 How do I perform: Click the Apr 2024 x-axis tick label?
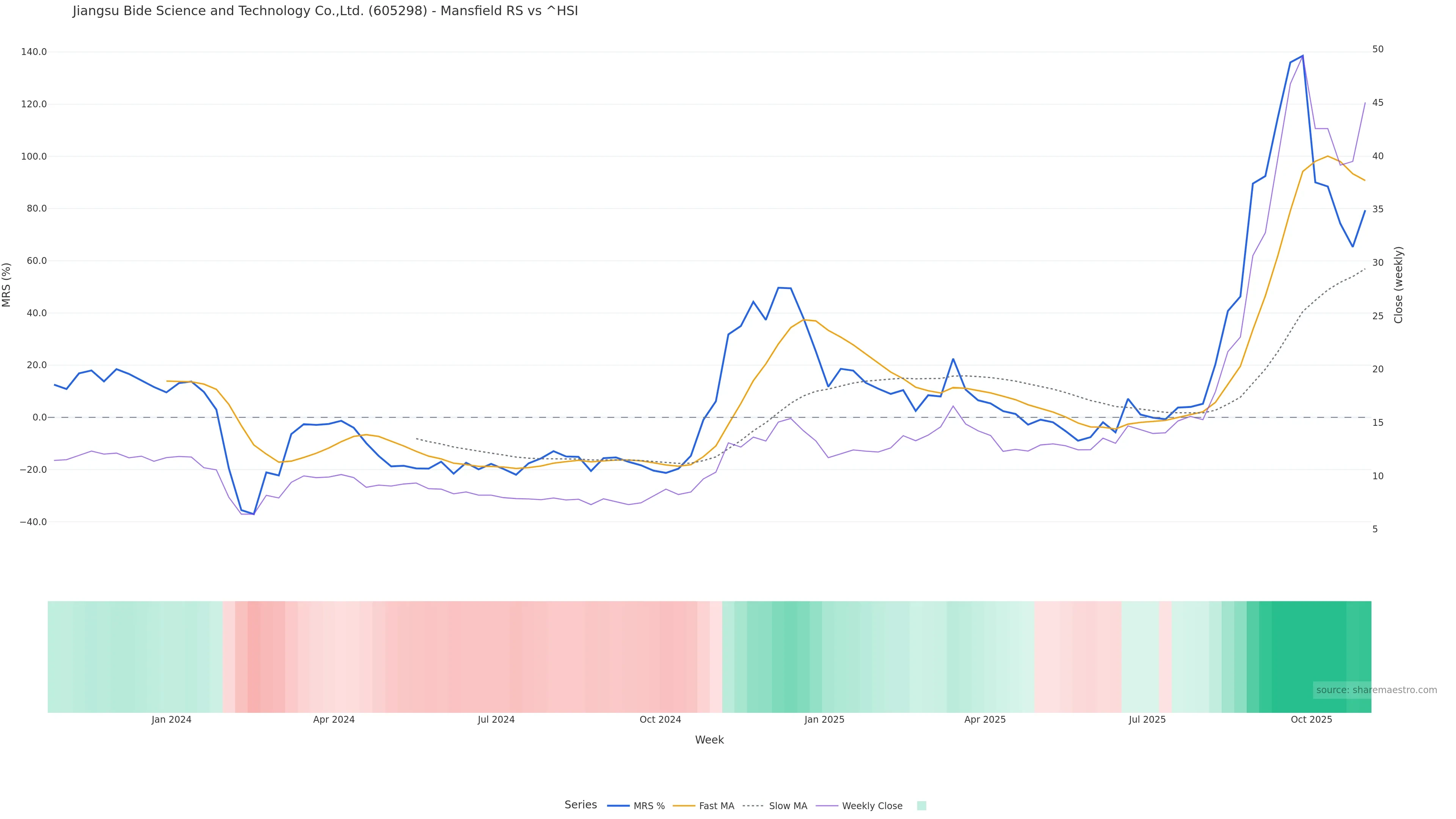click(334, 720)
